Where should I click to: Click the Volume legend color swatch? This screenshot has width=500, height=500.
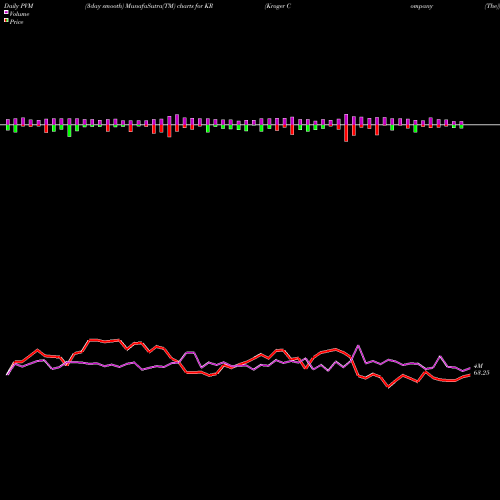click(x=6, y=12)
